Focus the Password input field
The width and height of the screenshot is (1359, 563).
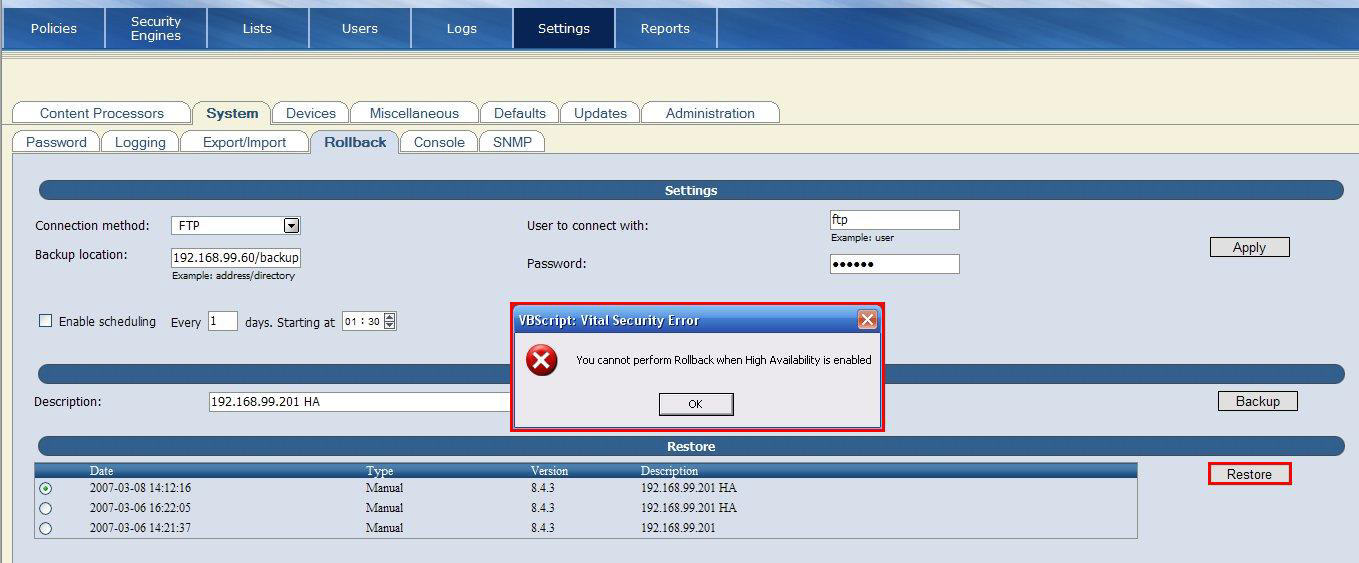click(x=894, y=264)
